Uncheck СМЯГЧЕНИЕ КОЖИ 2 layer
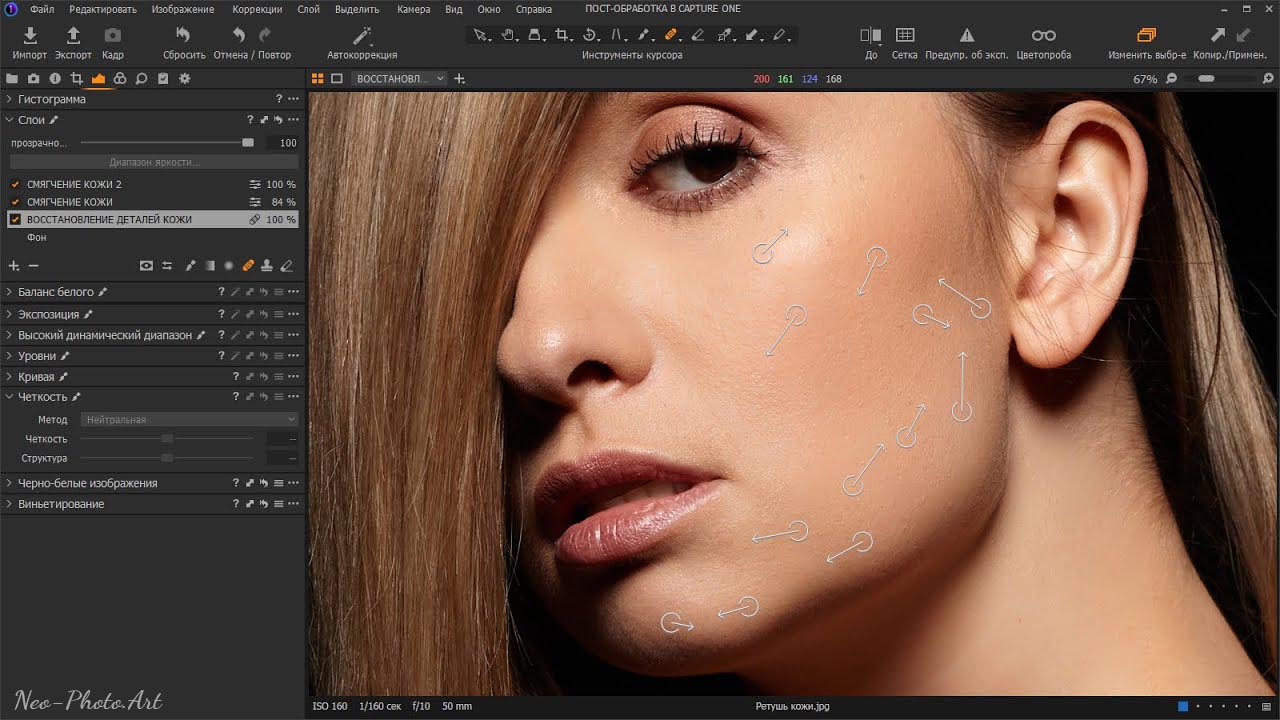The width and height of the screenshot is (1280, 720). point(15,185)
